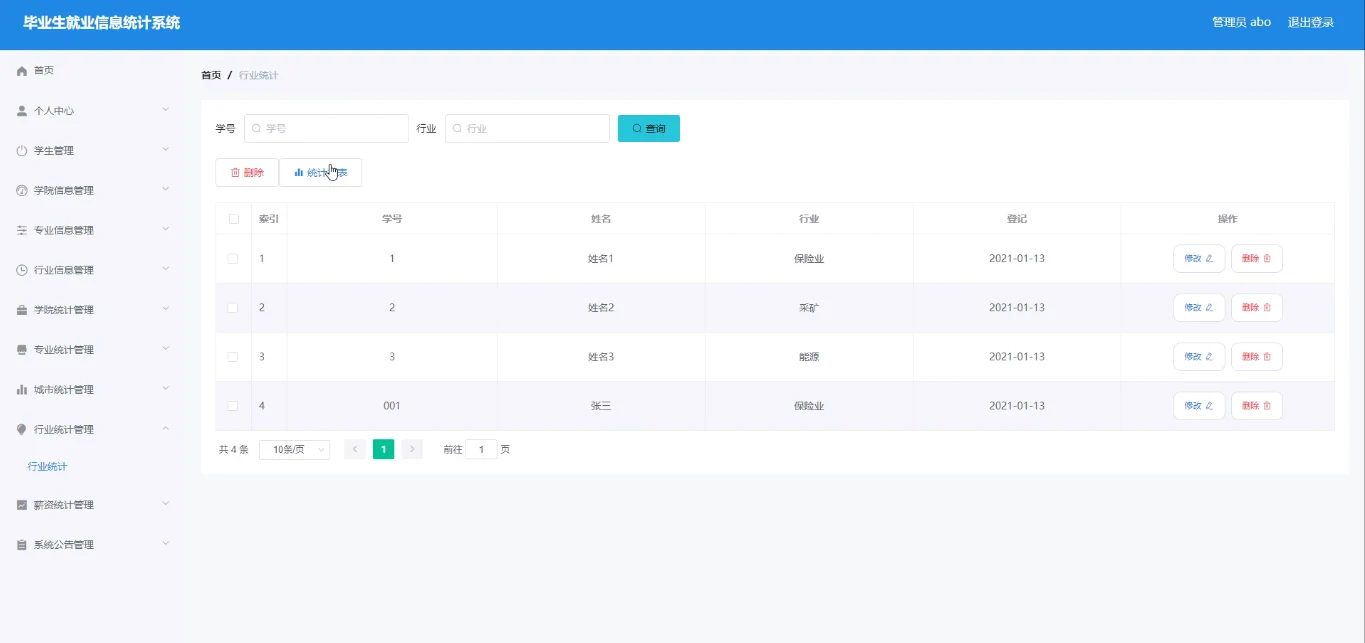Click the power icon beside 学生管理

click(22, 151)
